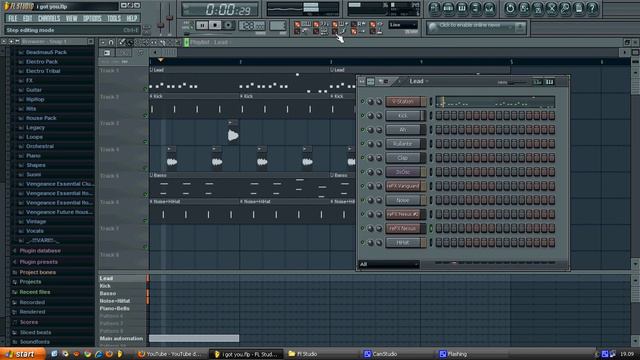Click the playlist clip focus icon below toolbar
The image size is (640, 360).
[x=107, y=53]
